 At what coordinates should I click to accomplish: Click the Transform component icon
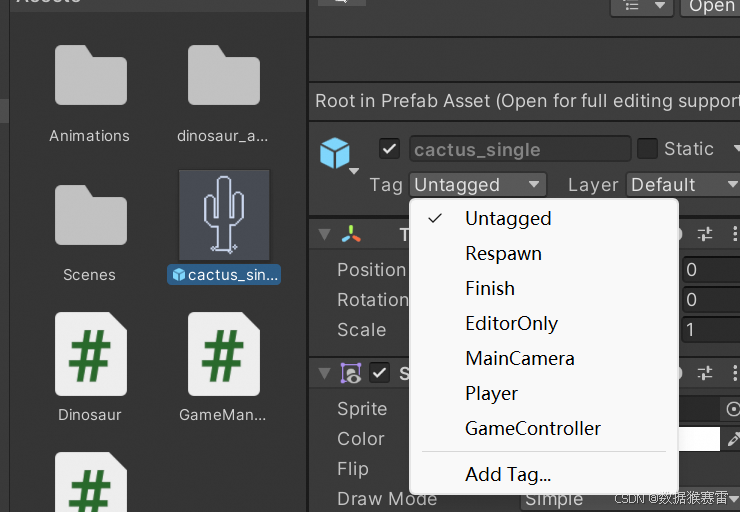(x=351, y=234)
